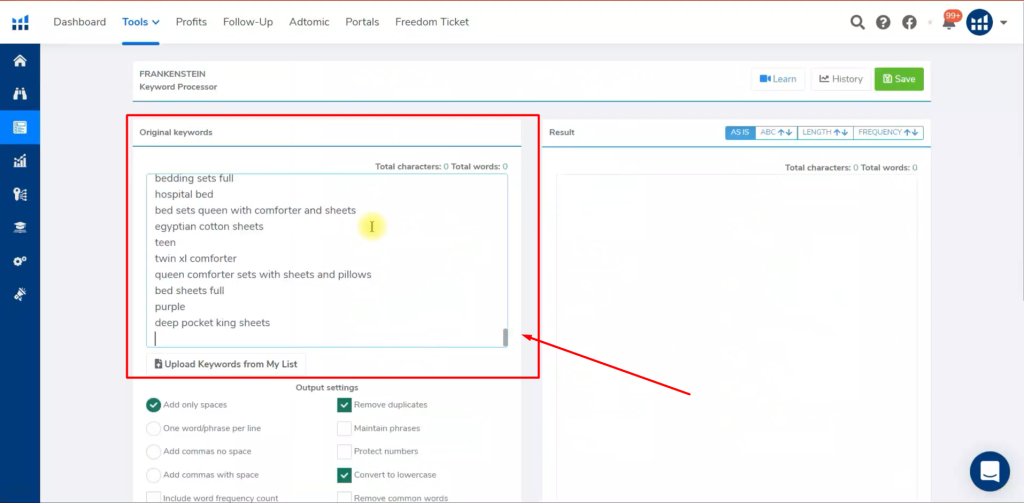Image resolution: width=1024 pixels, height=503 pixels.
Task: Click the keyword line 'purple'
Action: click(x=170, y=307)
